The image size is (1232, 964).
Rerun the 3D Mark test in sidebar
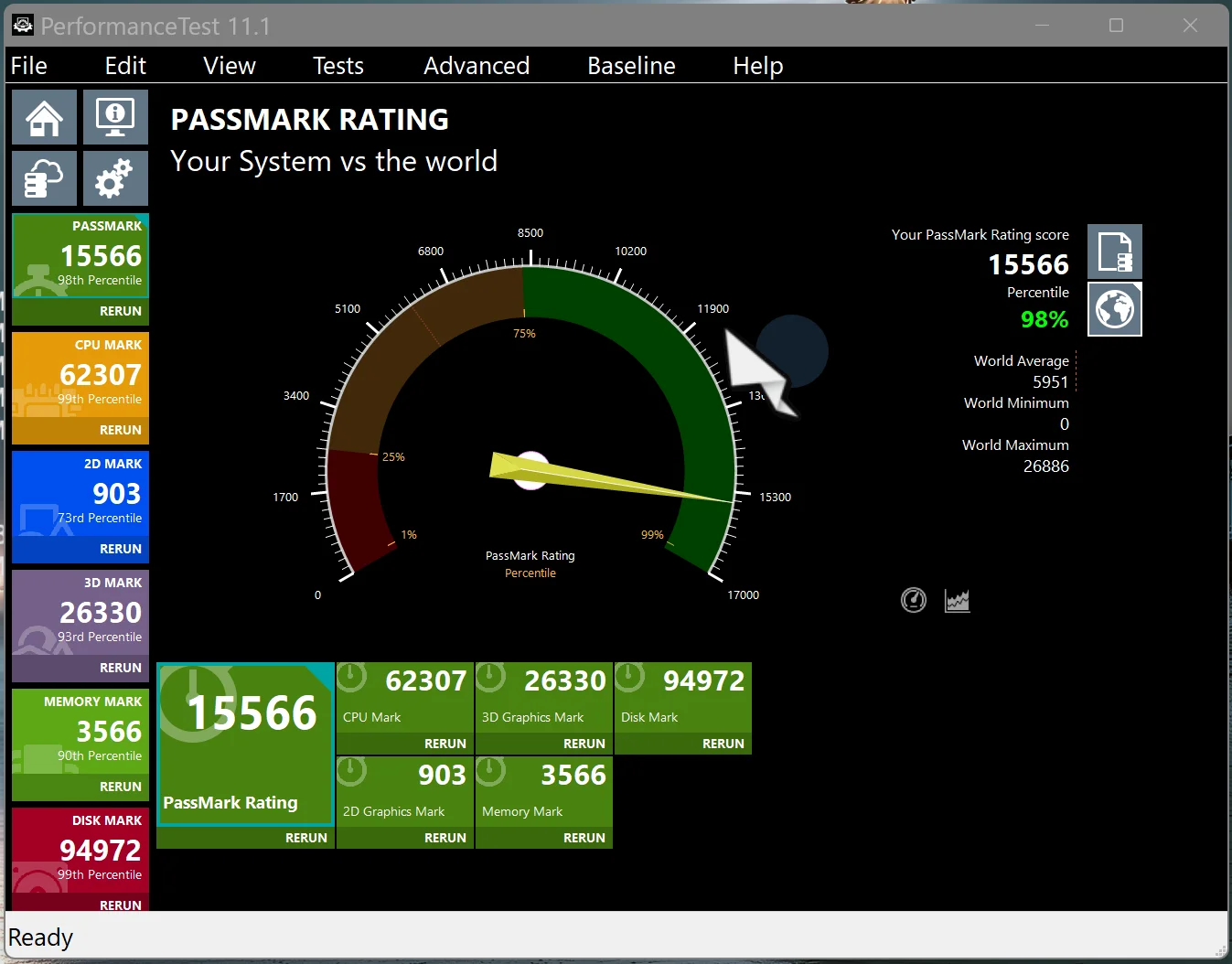[x=80, y=668]
